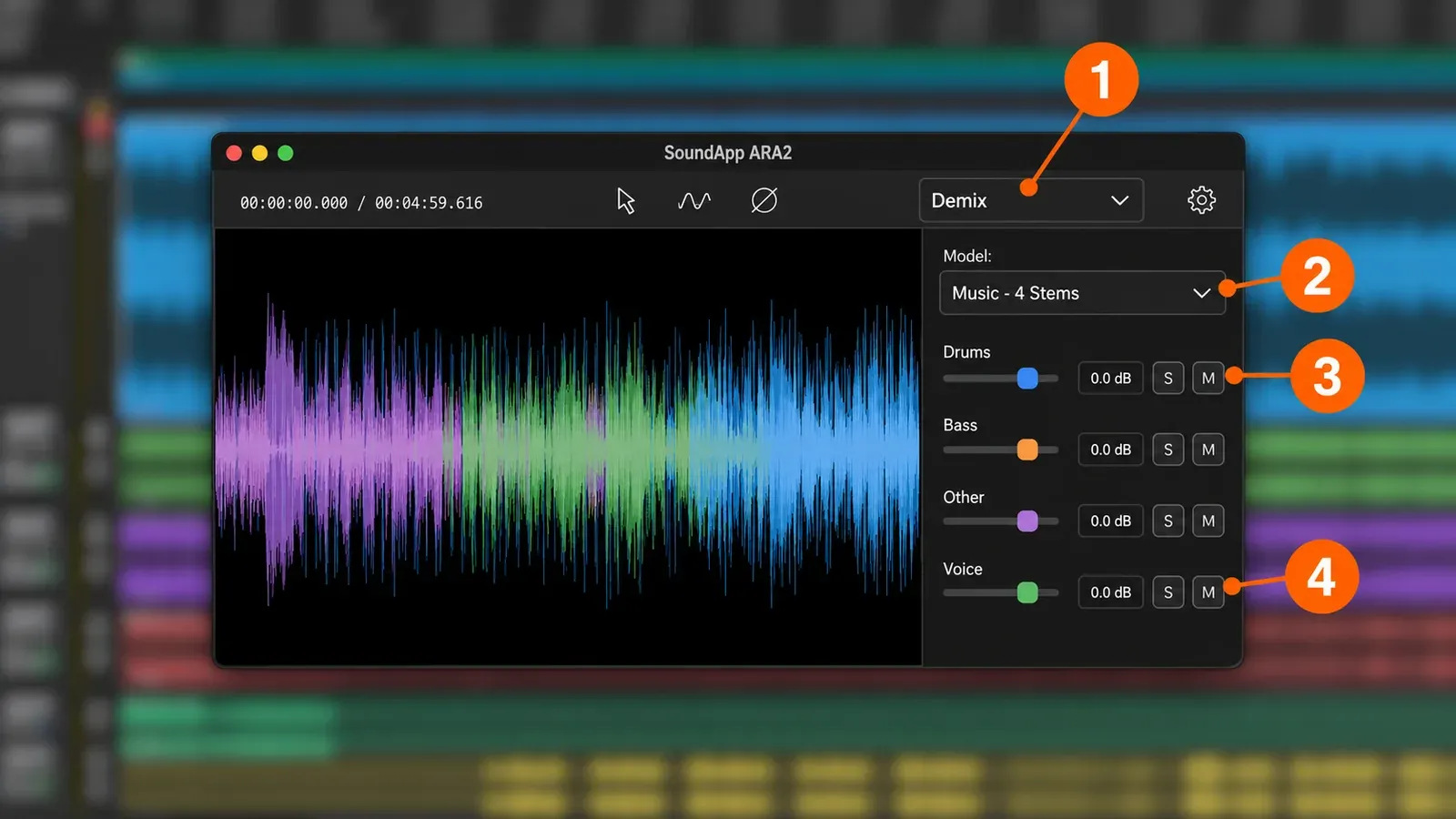
Task: Click the green Voice gain slider handle
Action: point(1027,592)
